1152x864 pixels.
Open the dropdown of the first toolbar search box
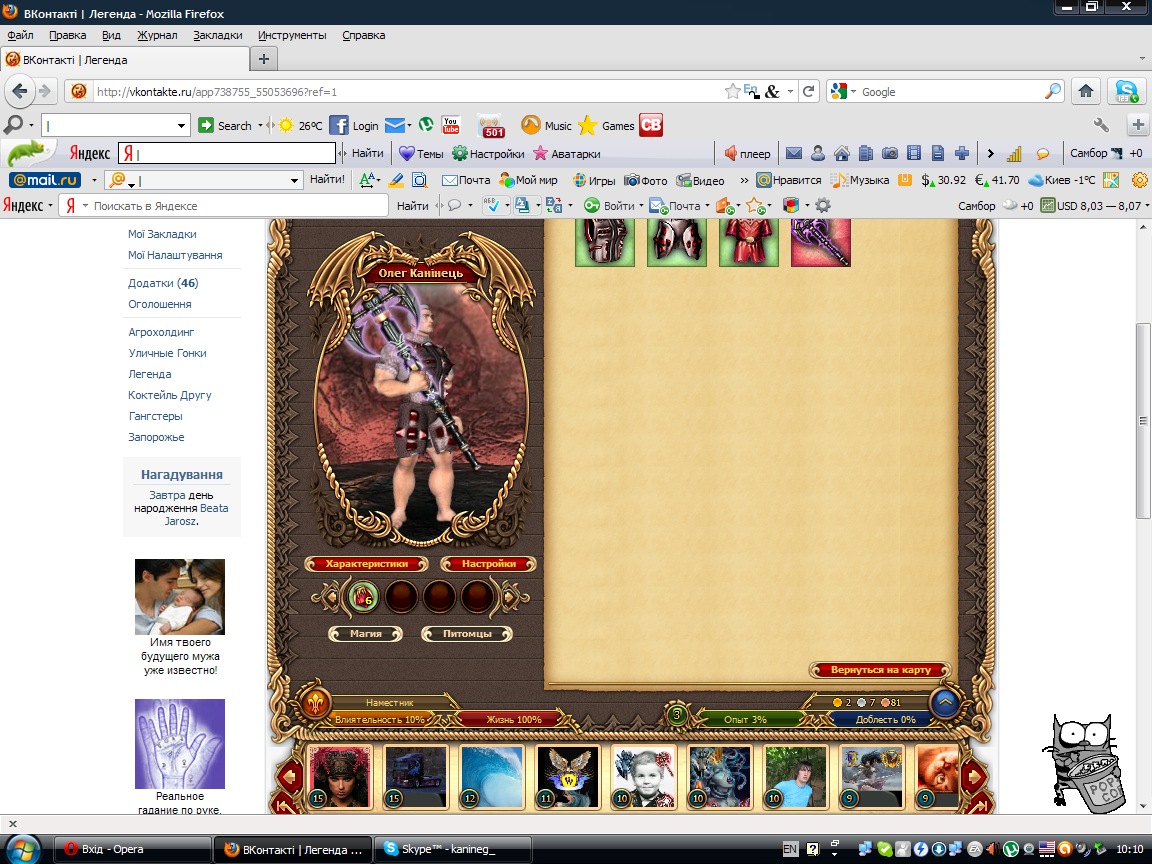pyautogui.click(x=181, y=126)
